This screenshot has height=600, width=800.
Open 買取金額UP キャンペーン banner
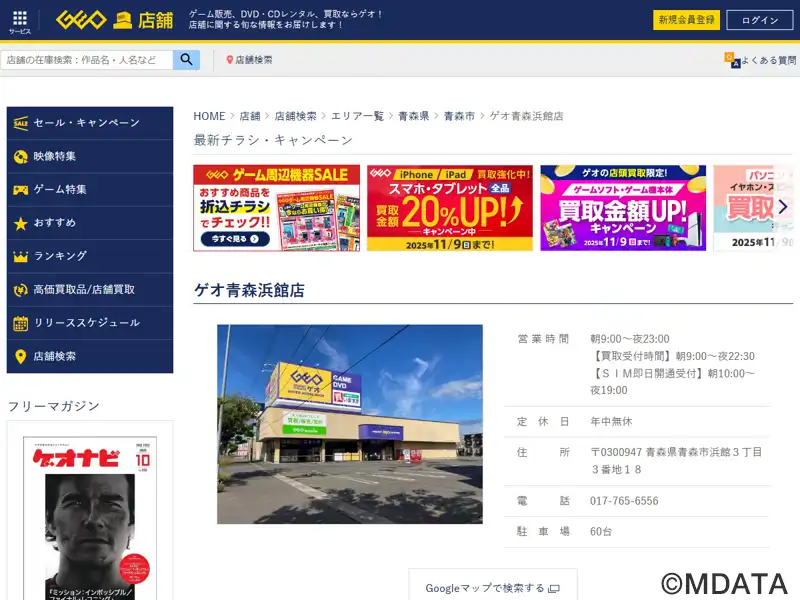click(623, 208)
